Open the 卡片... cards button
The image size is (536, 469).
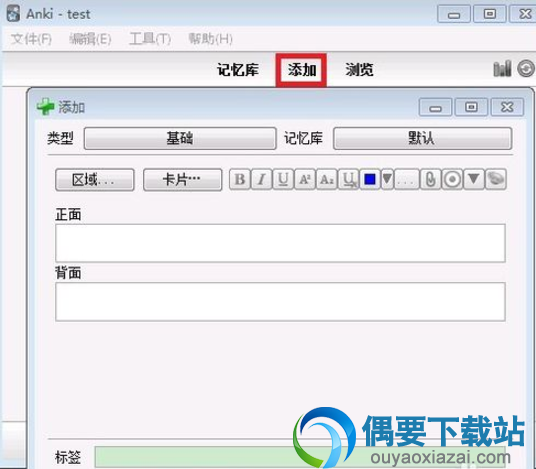(183, 179)
